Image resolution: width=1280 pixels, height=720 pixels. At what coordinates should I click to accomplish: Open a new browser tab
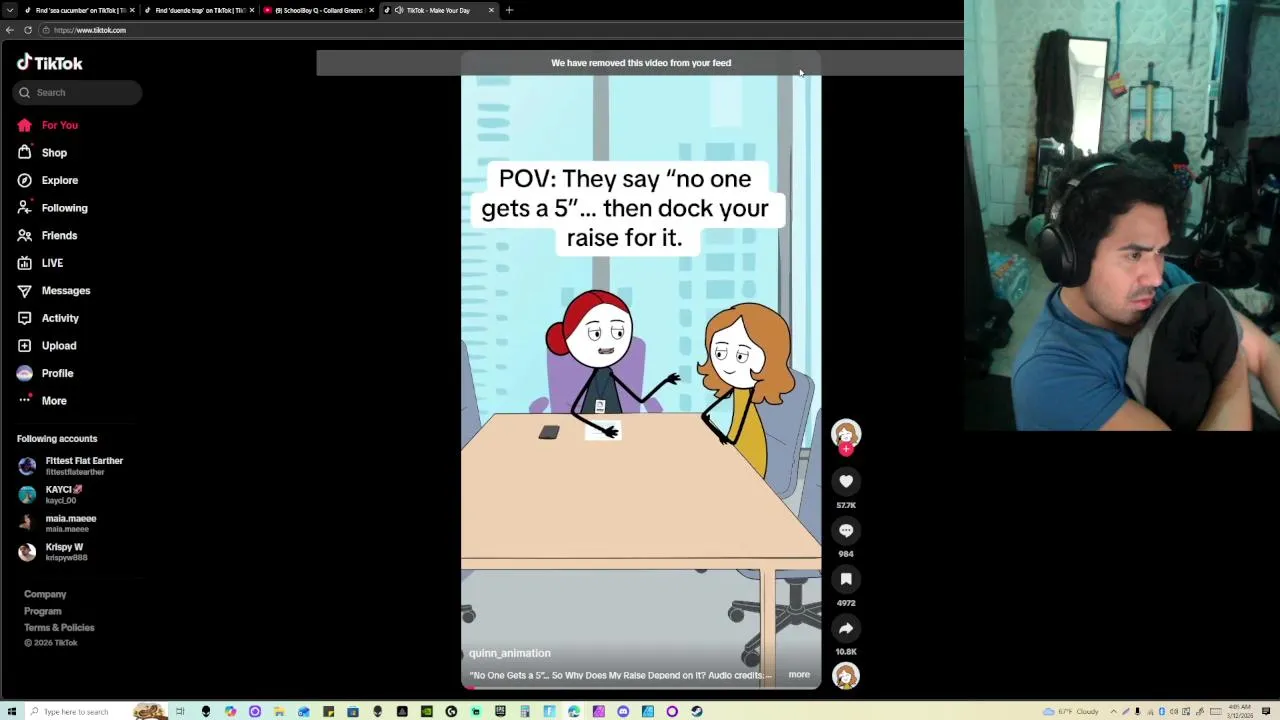(509, 10)
